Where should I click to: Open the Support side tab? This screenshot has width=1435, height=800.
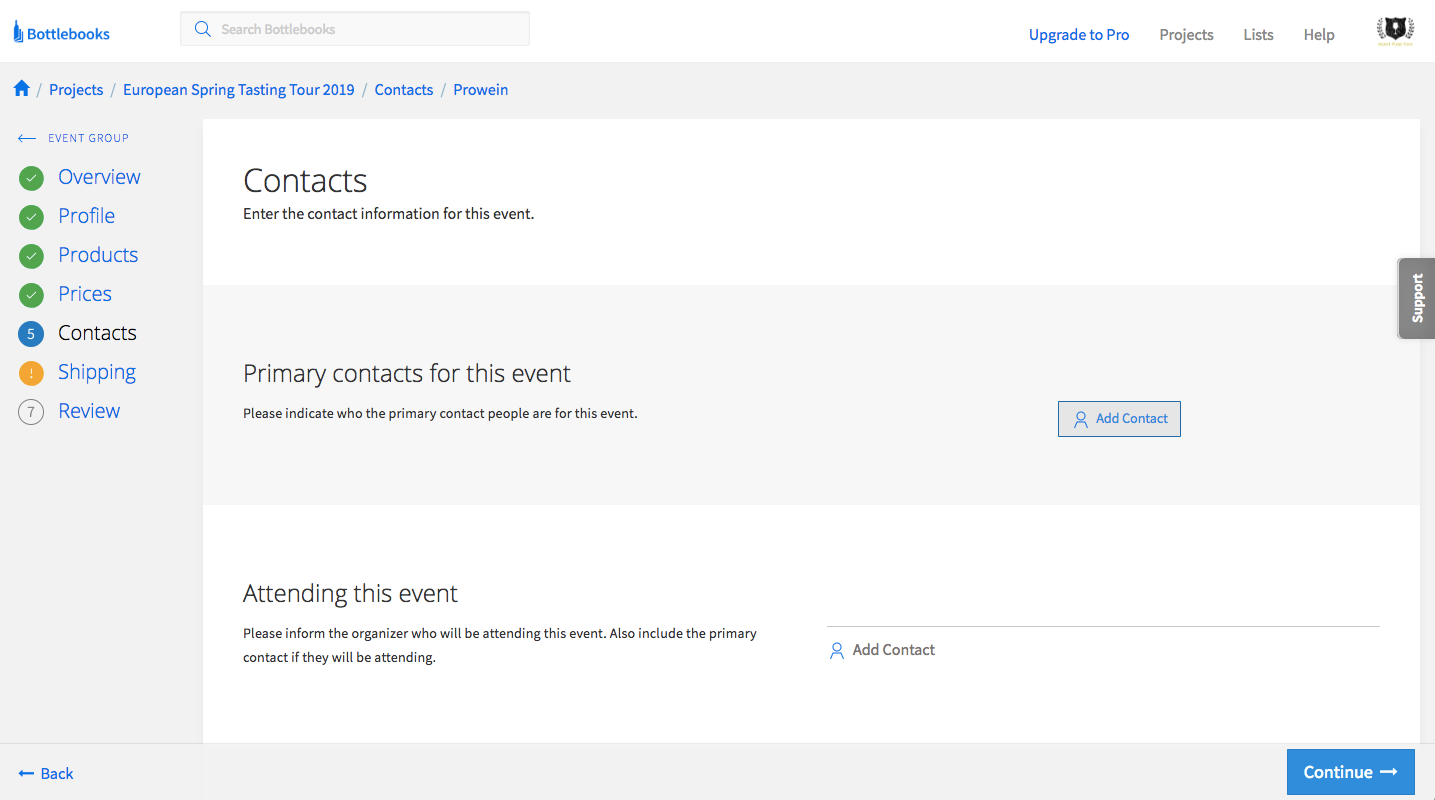1416,298
